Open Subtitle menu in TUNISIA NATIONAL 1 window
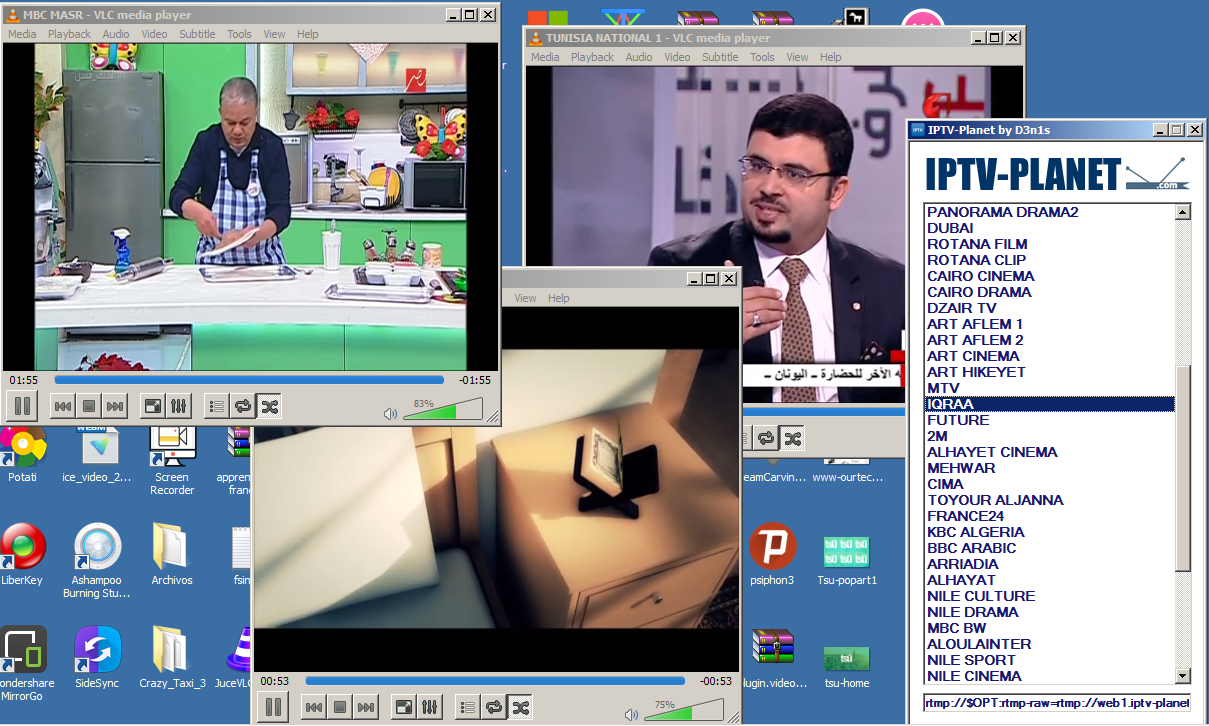The height and width of the screenshot is (726, 1209). (x=720, y=57)
